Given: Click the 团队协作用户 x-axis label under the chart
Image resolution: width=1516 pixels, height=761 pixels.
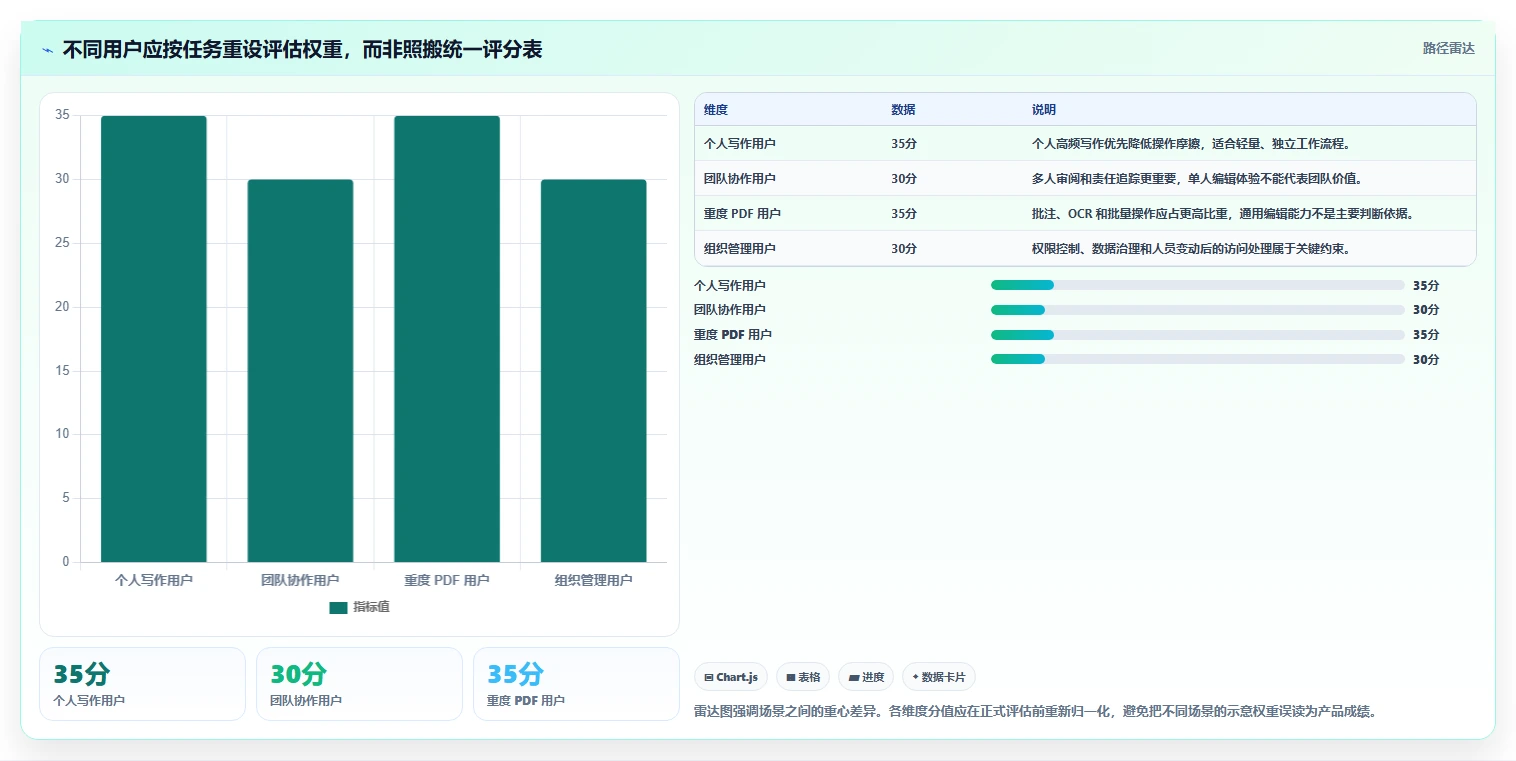Looking at the screenshot, I should coord(300,580).
